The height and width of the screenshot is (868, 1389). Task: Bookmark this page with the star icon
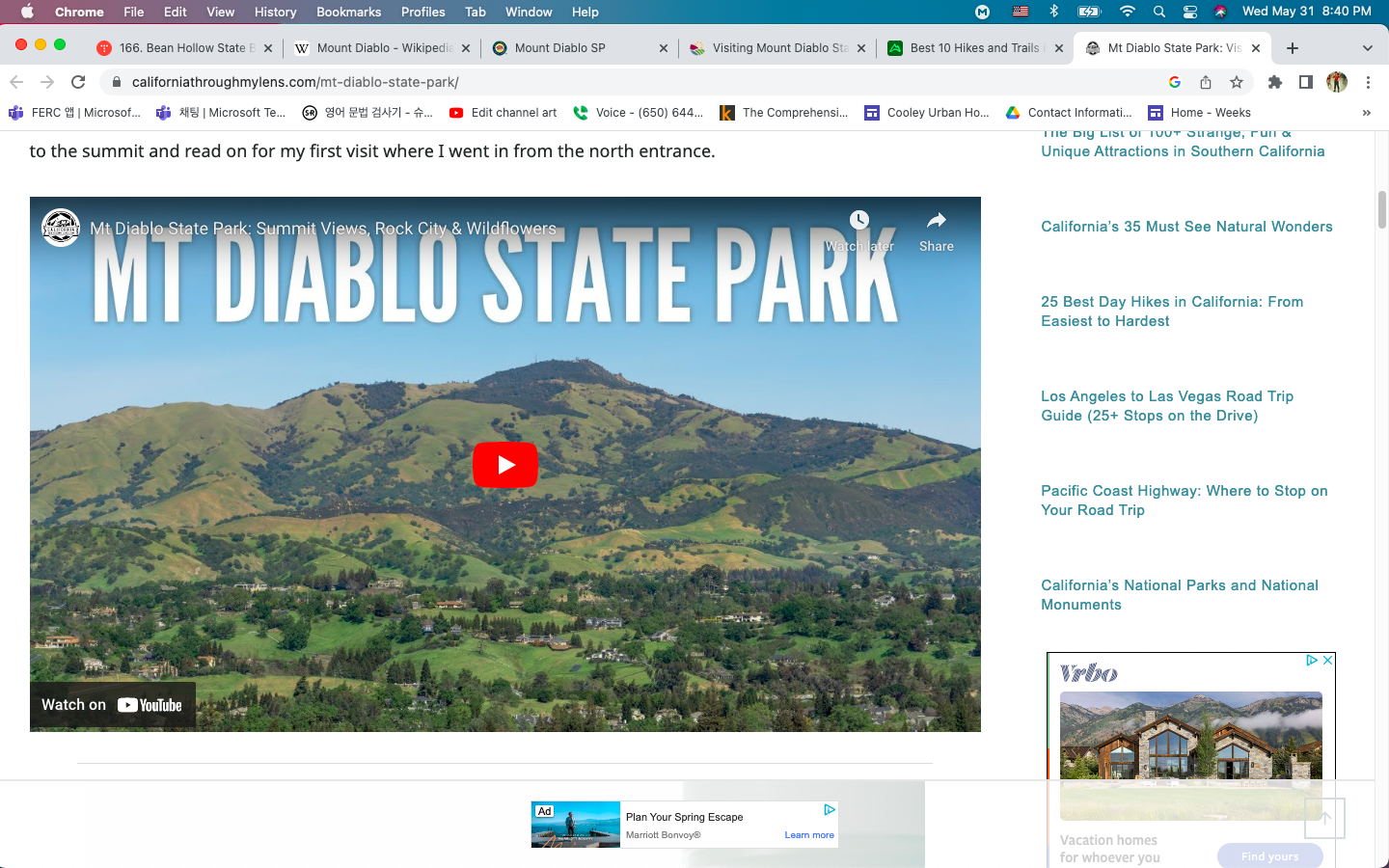(1237, 82)
